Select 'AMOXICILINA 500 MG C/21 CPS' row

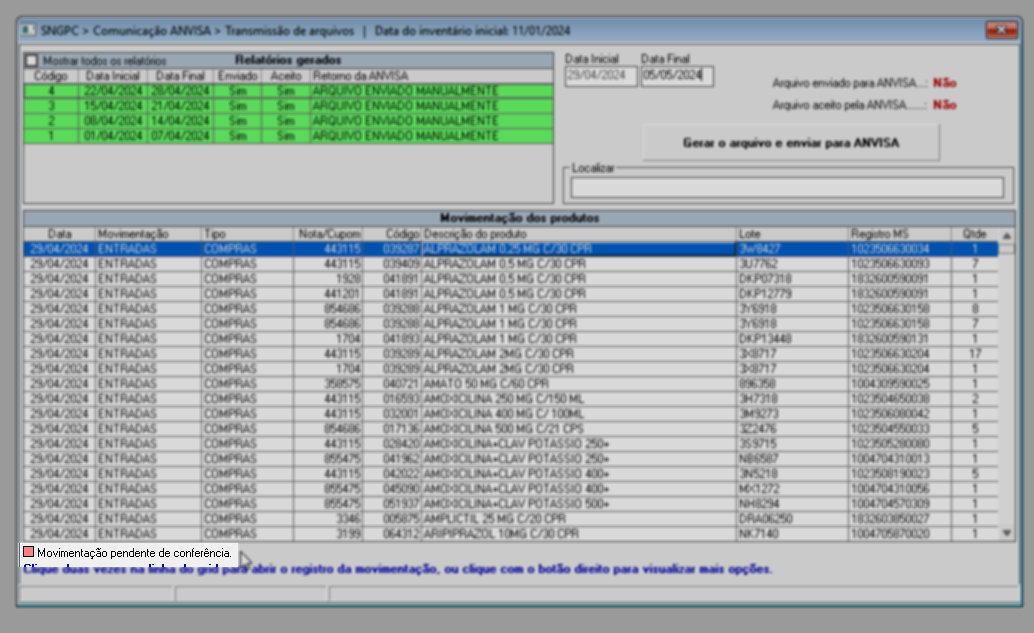(511, 429)
